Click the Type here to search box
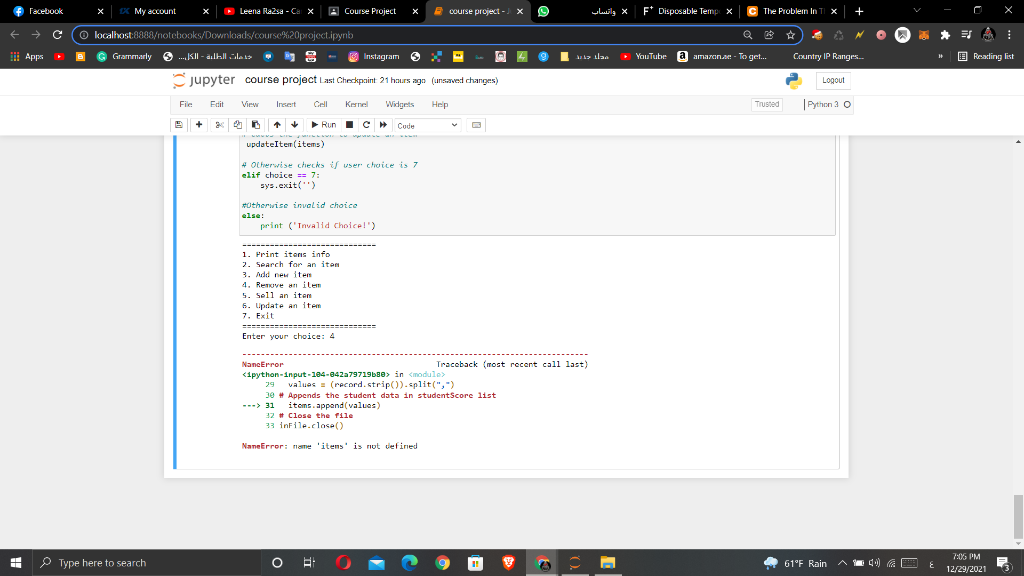This screenshot has height=576, width=1024. point(146,562)
